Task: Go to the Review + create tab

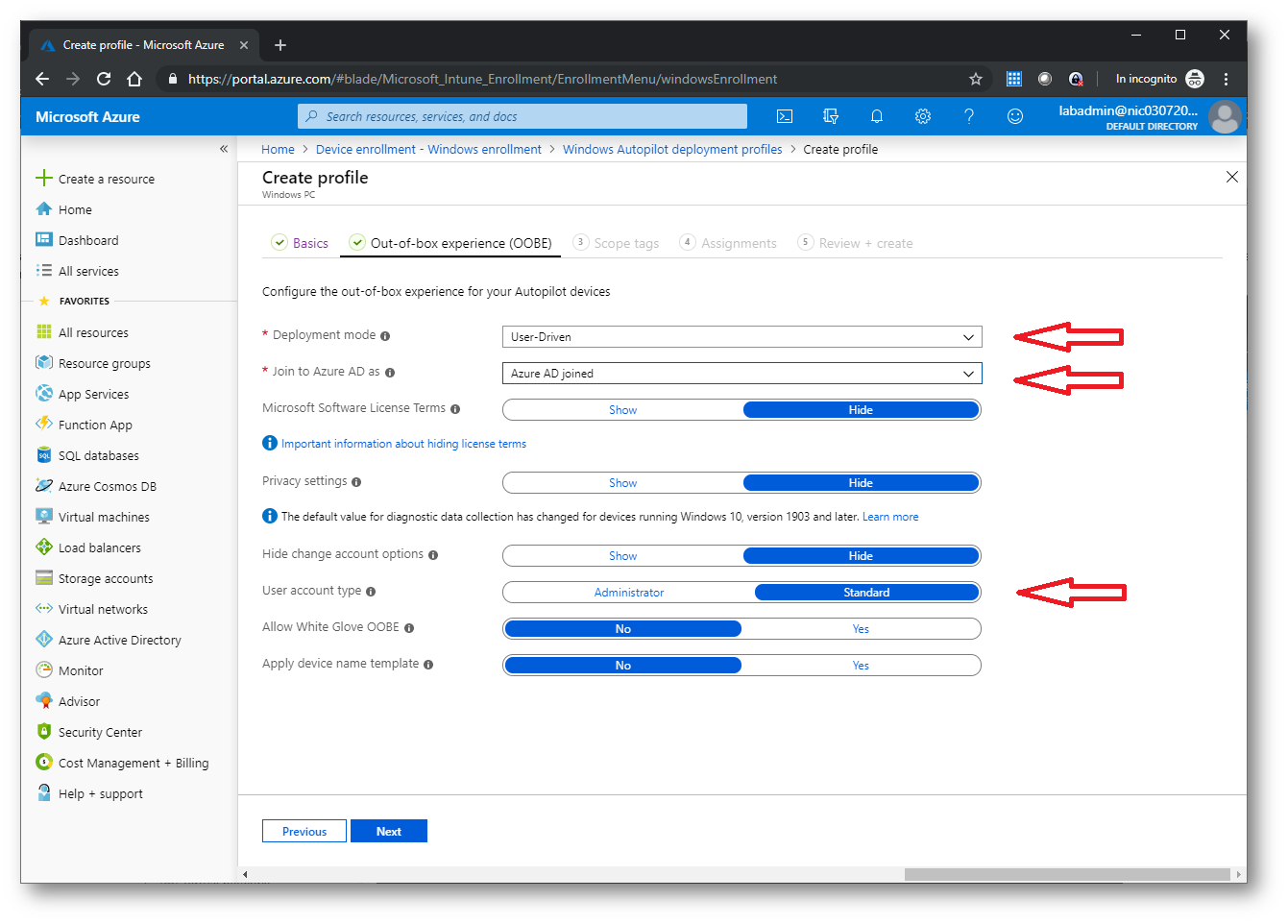Action: click(x=855, y=243)
